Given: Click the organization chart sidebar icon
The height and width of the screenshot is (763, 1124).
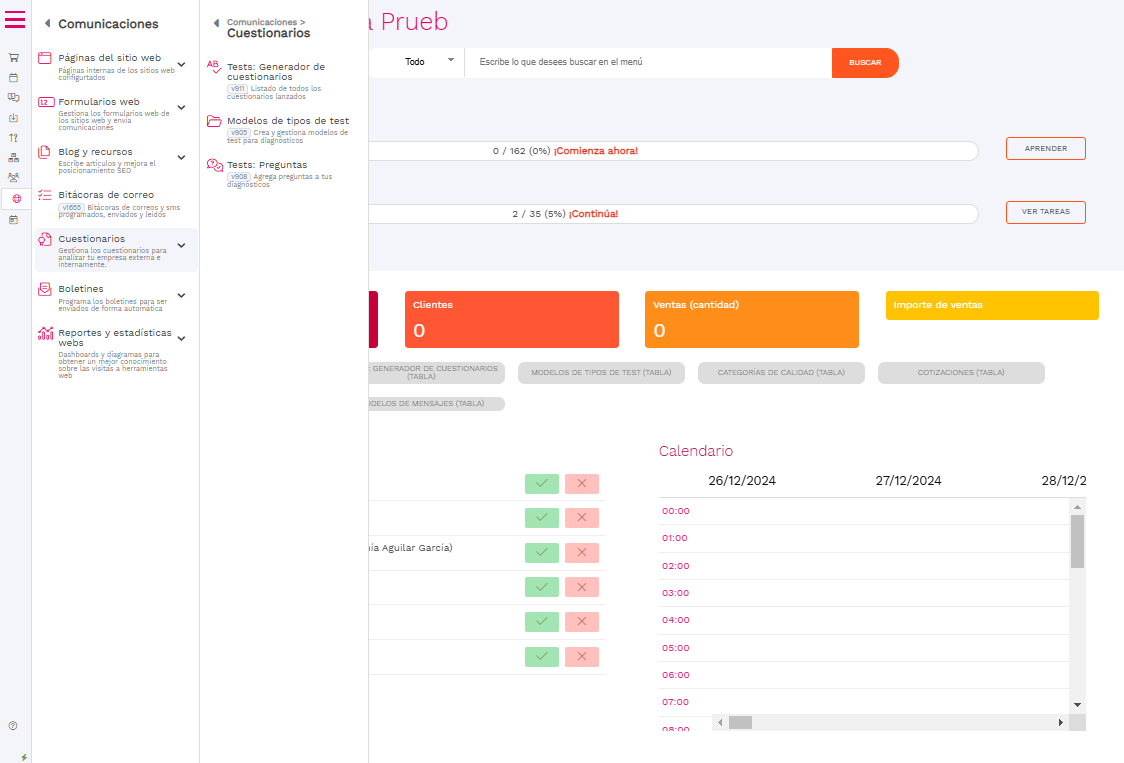Looking at the screenshot, I should [14, 157].
